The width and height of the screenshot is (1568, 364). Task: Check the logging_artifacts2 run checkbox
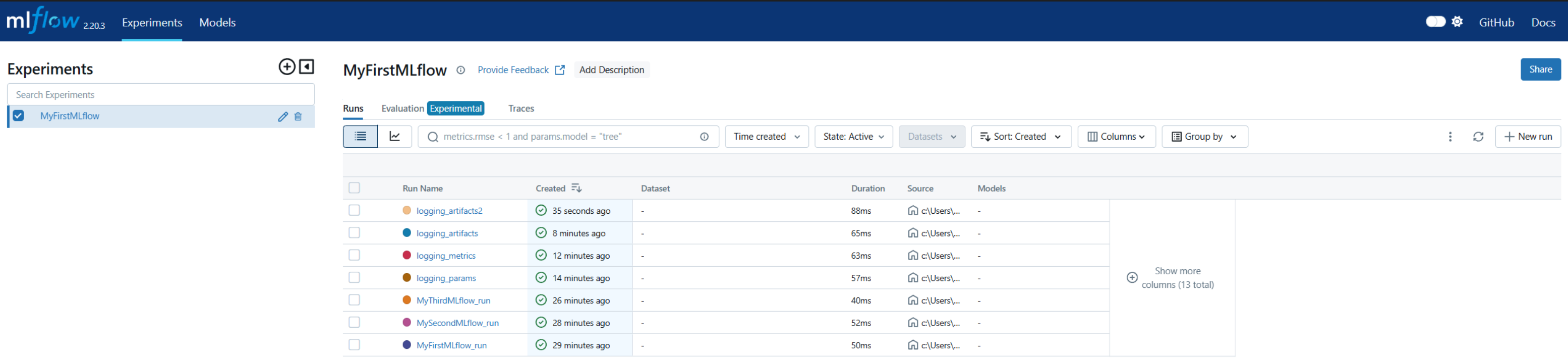tap(354, 211)
